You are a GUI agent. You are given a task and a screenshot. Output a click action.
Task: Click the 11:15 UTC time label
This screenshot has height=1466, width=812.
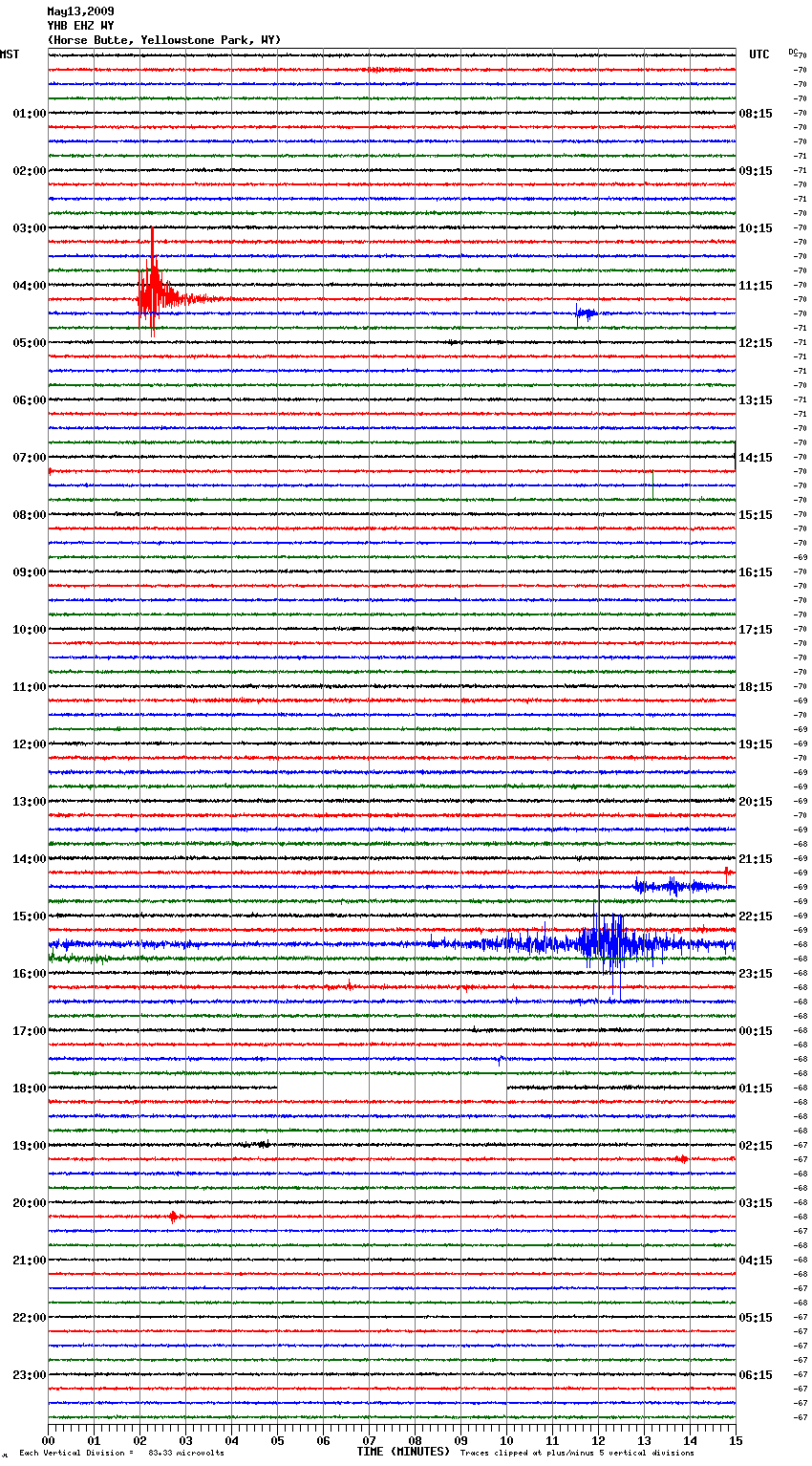pyautogui.click(x=756, y=286)
